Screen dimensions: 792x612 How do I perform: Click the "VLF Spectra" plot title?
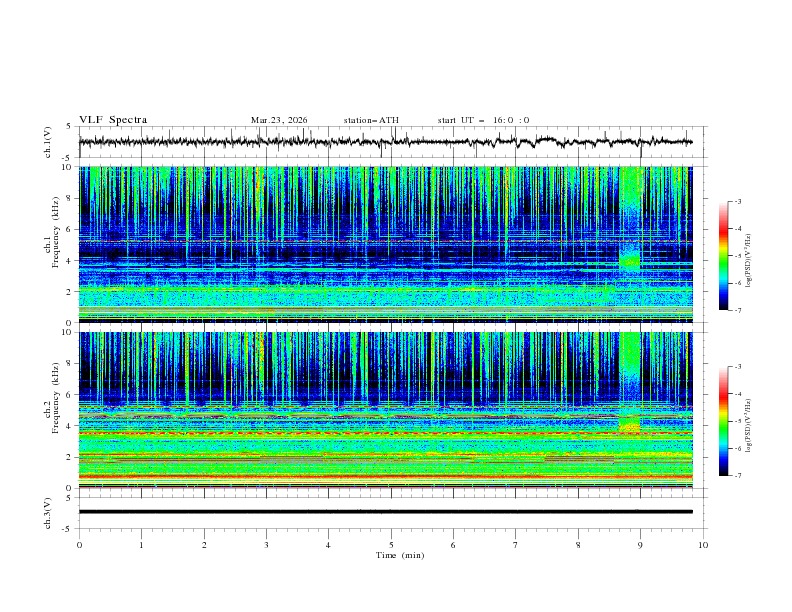tap(113, 120)
